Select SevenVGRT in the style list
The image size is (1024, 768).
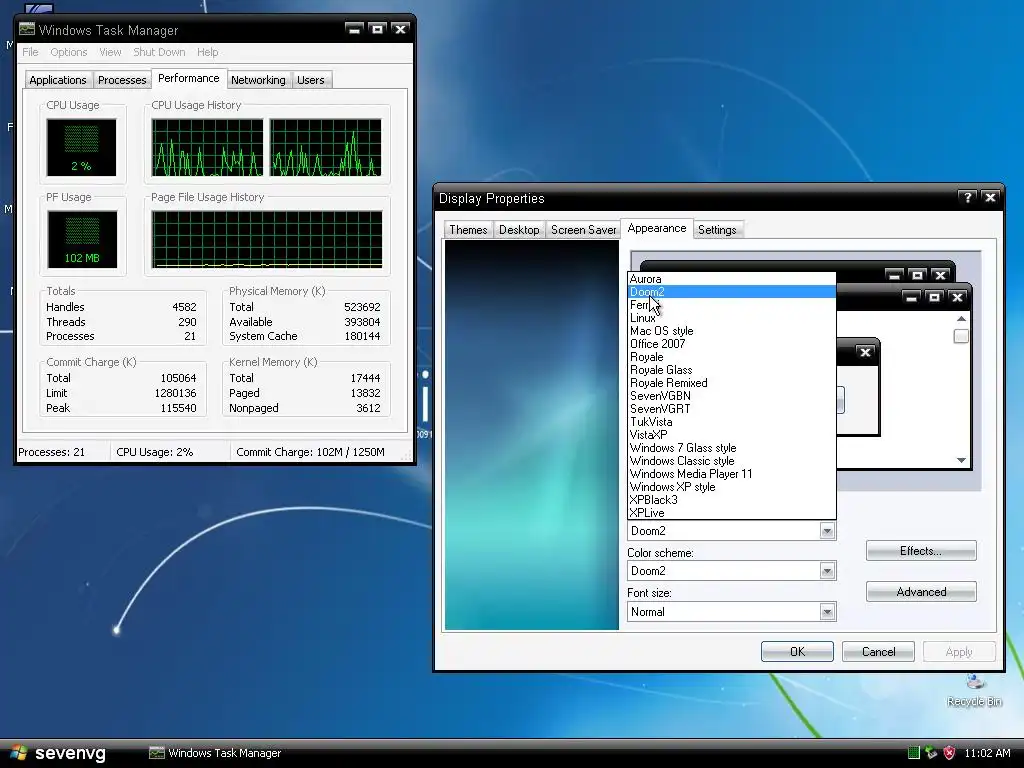(x=731, y=409)
